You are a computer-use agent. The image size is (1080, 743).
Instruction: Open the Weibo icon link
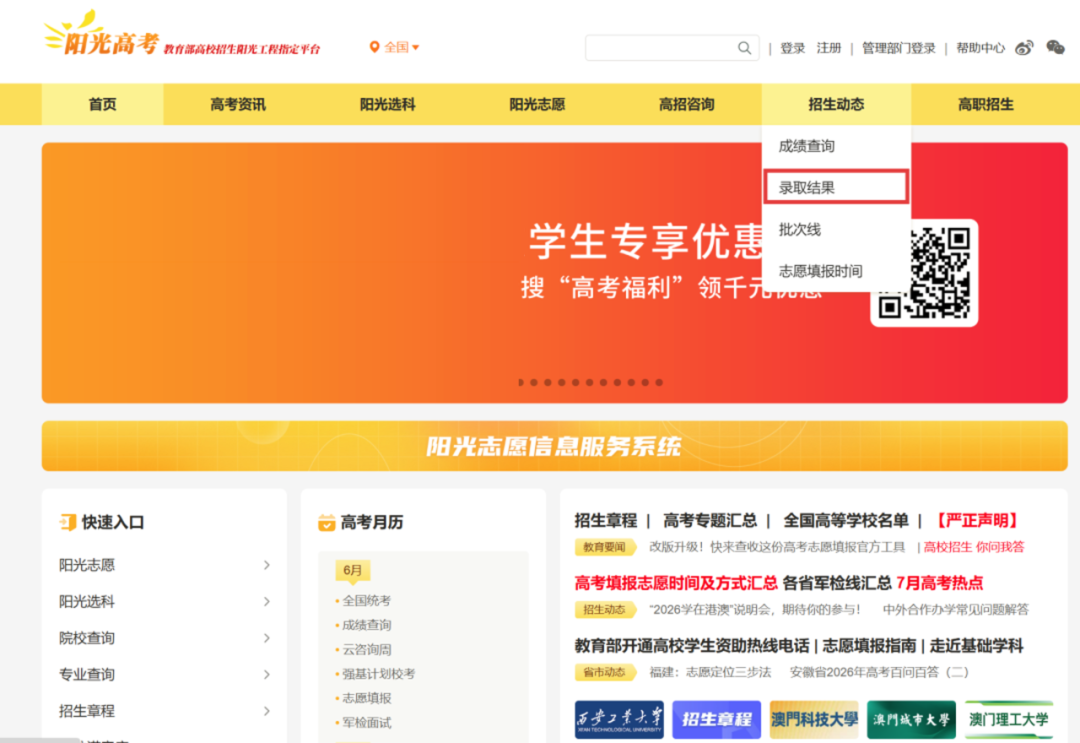coord(1024,48)
